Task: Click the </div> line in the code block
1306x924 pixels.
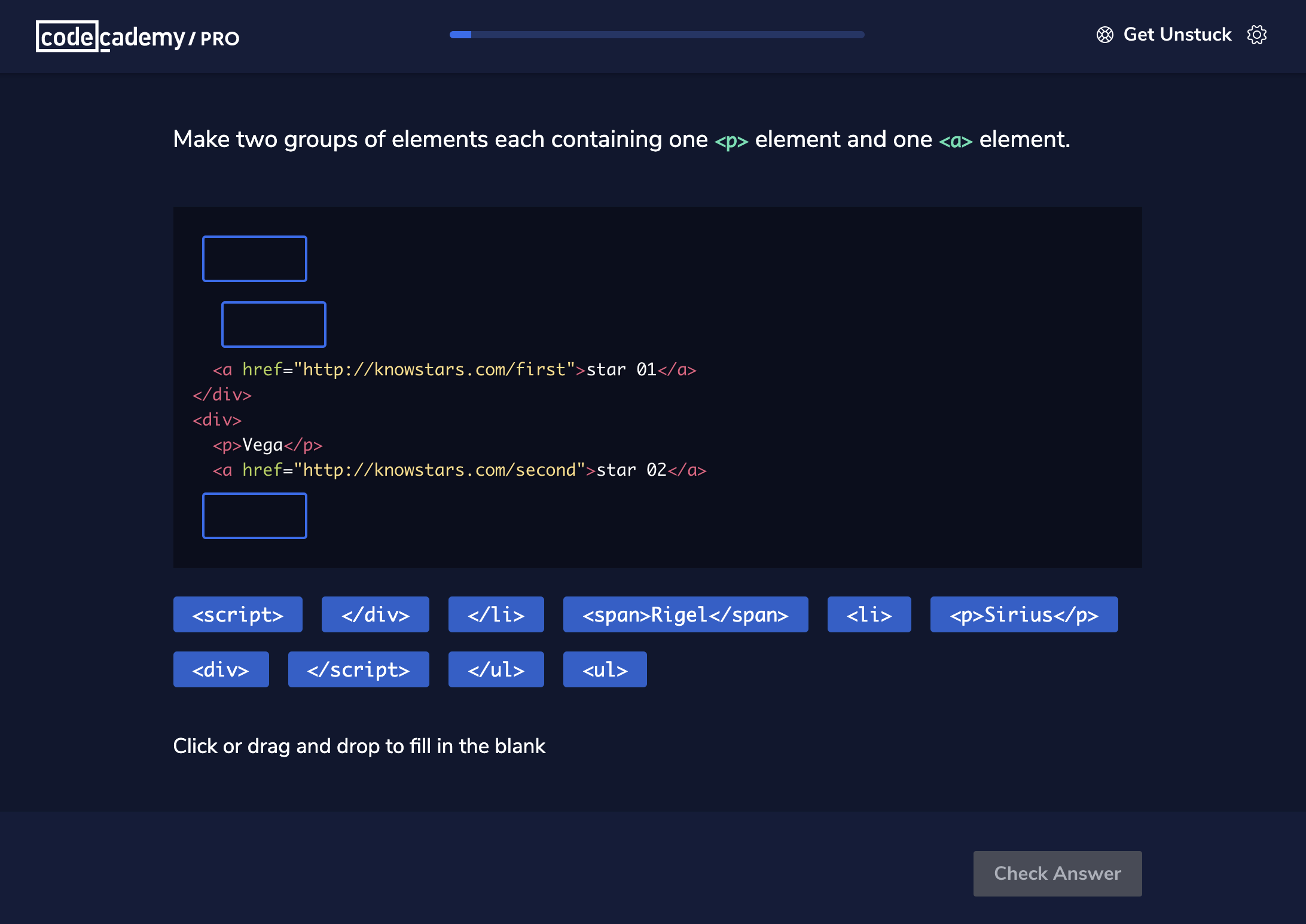Action: (x=222, y=394)
